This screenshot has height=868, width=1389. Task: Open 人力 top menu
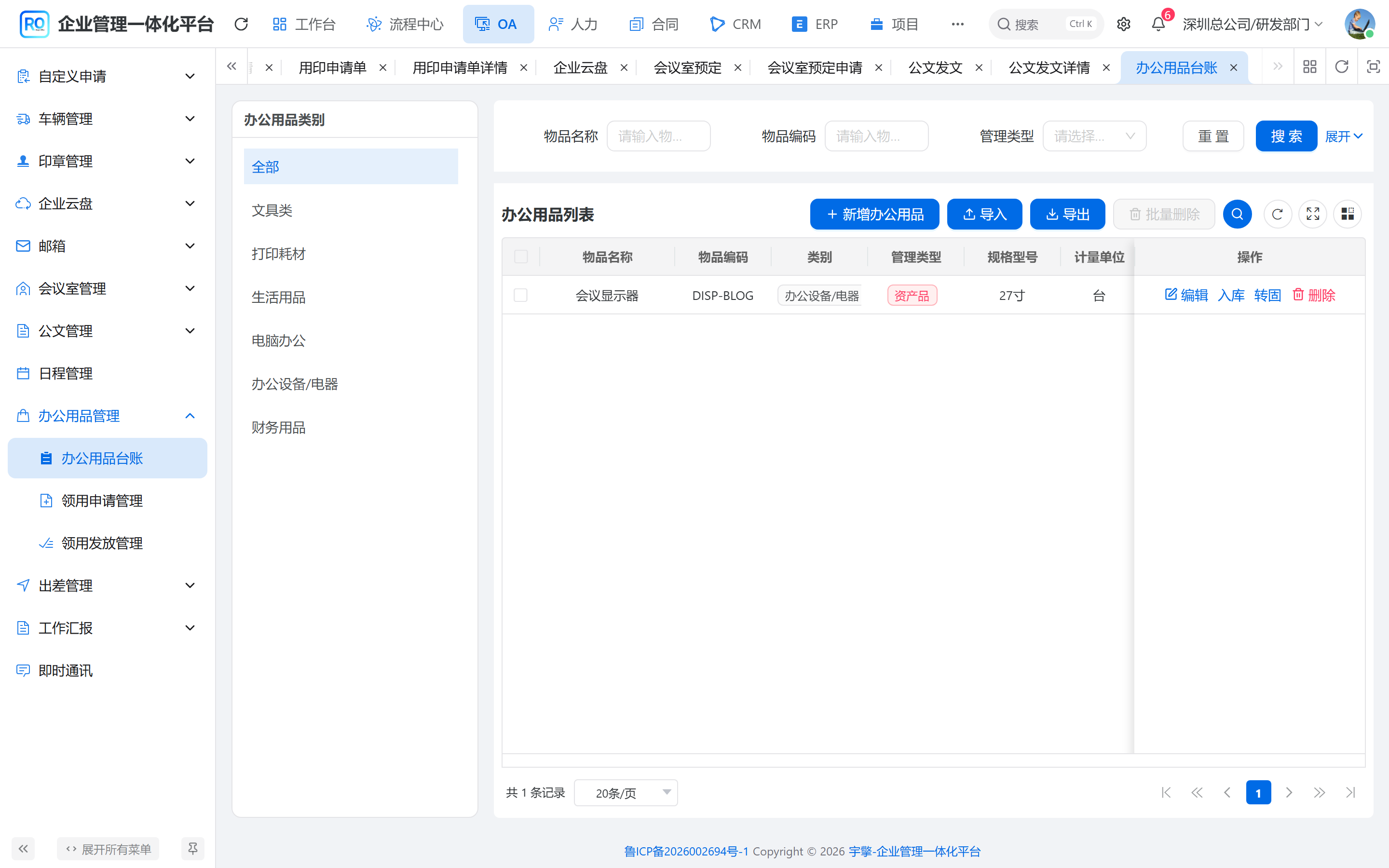[573, 24]
